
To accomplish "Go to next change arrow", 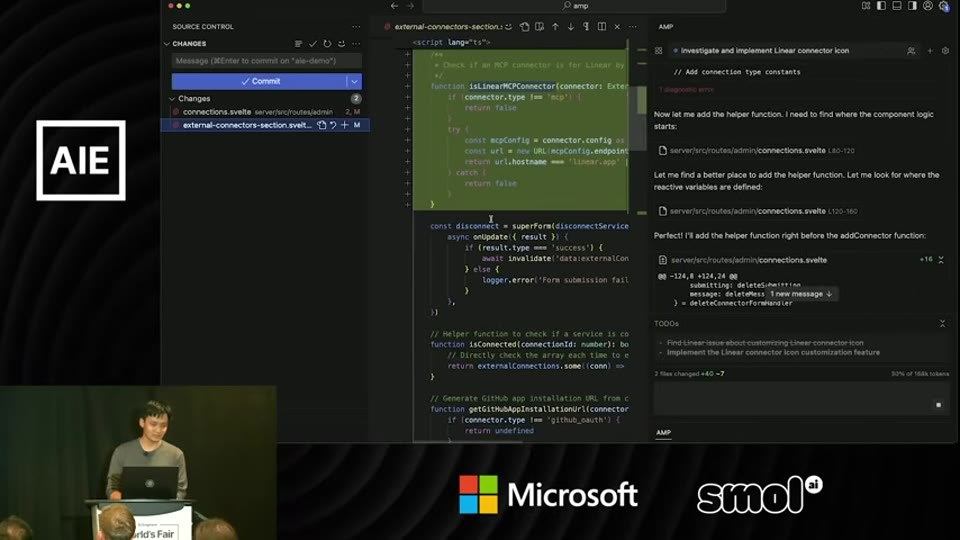I will click(571, 27).
